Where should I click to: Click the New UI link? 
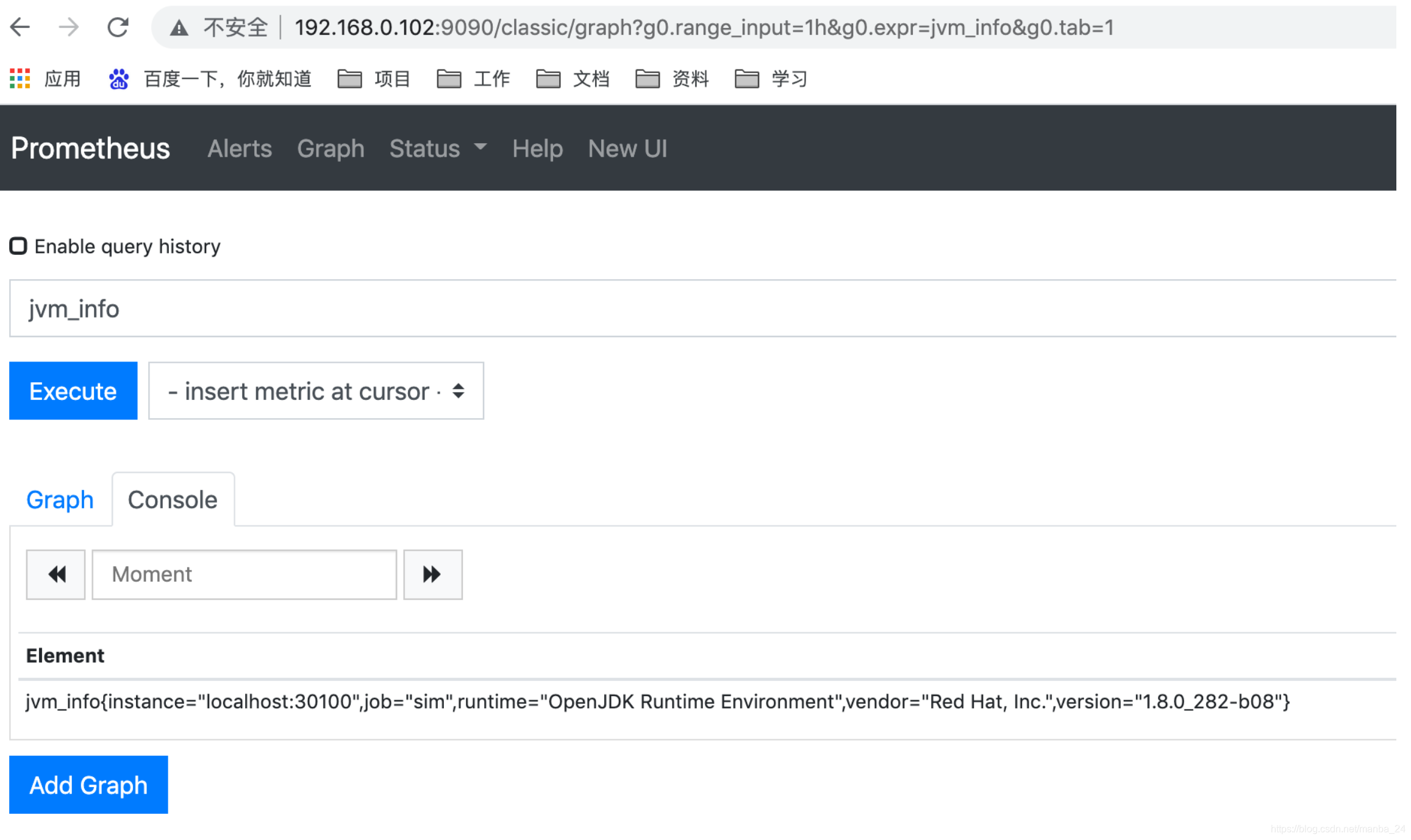627,149
